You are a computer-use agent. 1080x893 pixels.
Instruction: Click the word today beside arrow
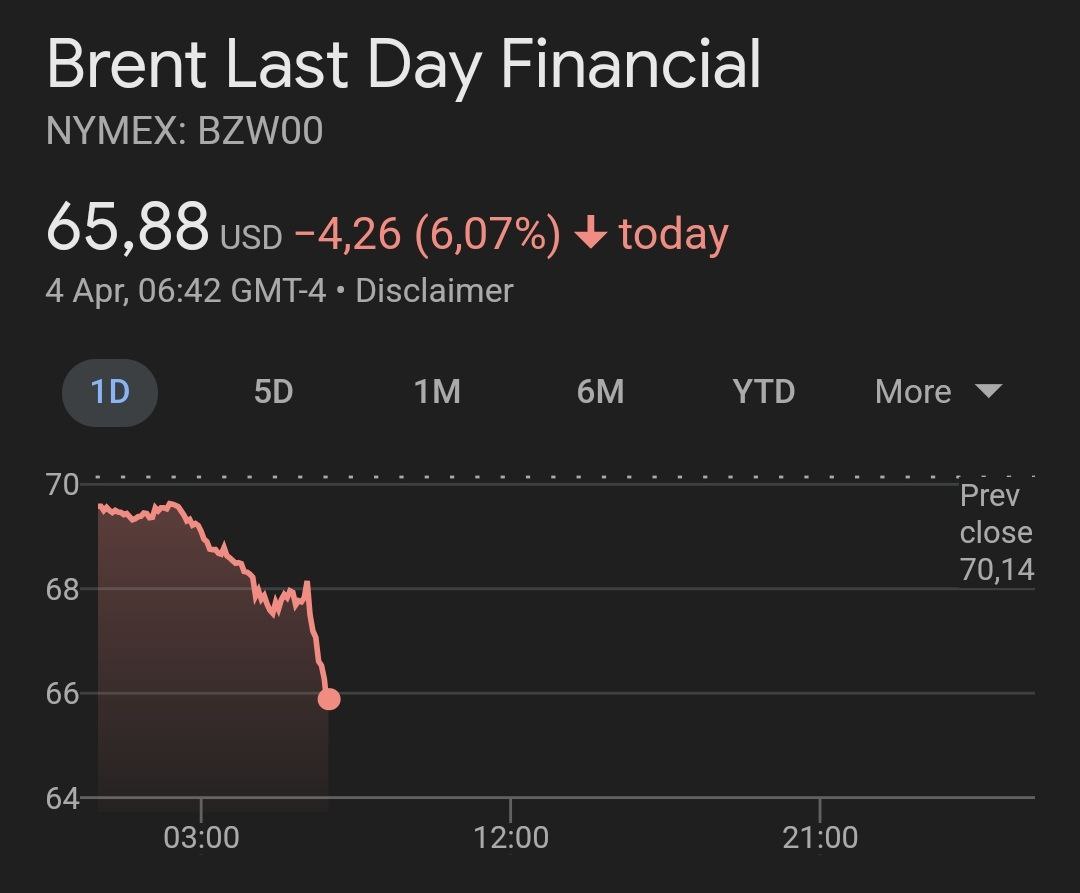click(x=673, y=234)
